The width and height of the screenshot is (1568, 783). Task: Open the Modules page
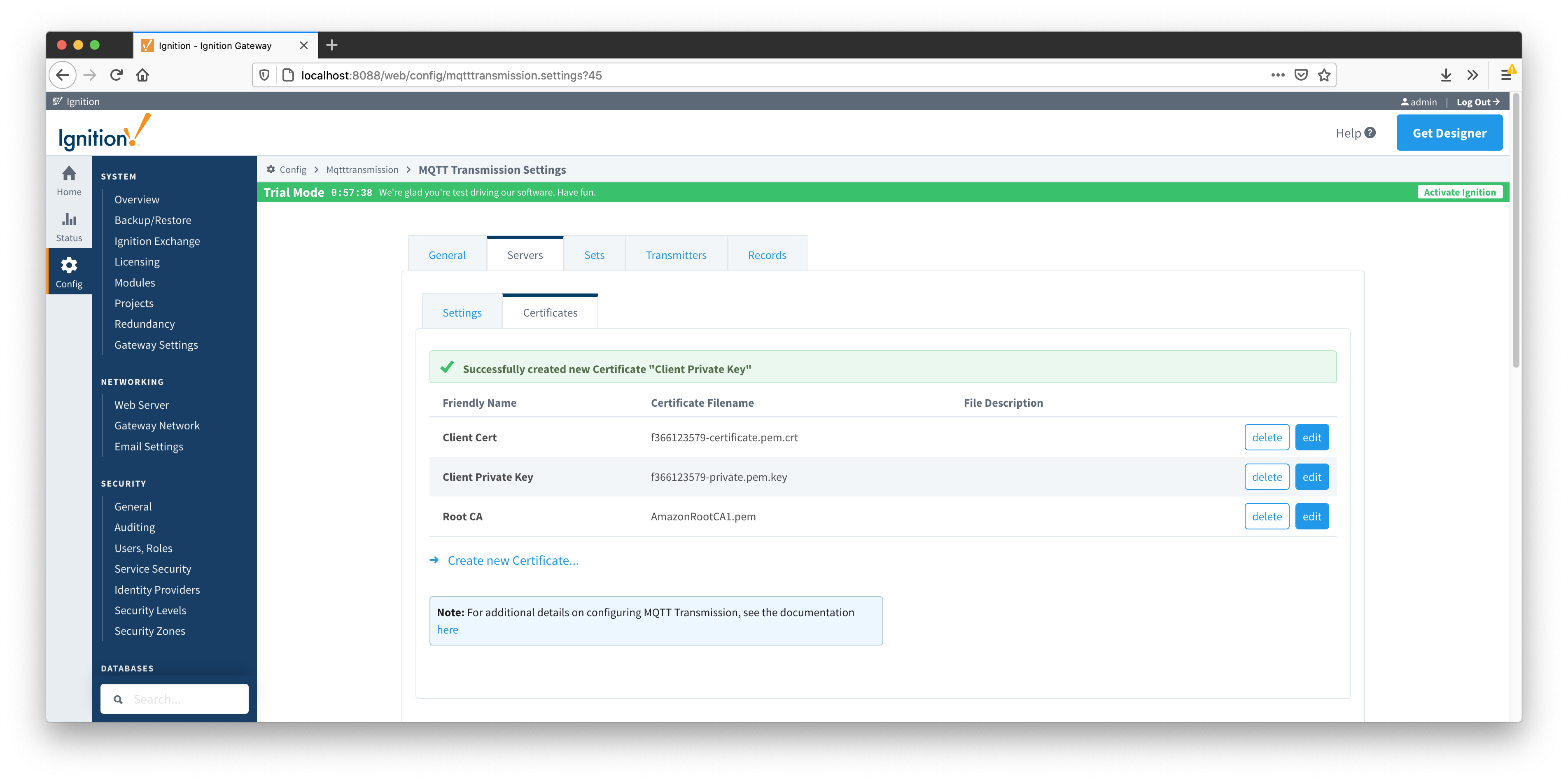pos(135,282)
